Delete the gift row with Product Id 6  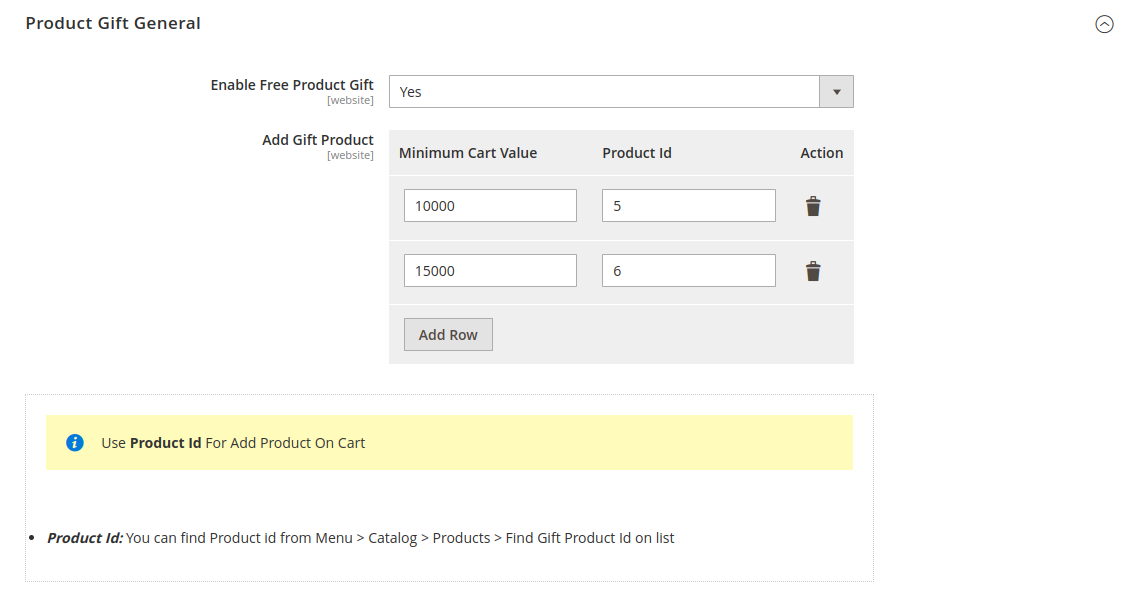point(813,271)
